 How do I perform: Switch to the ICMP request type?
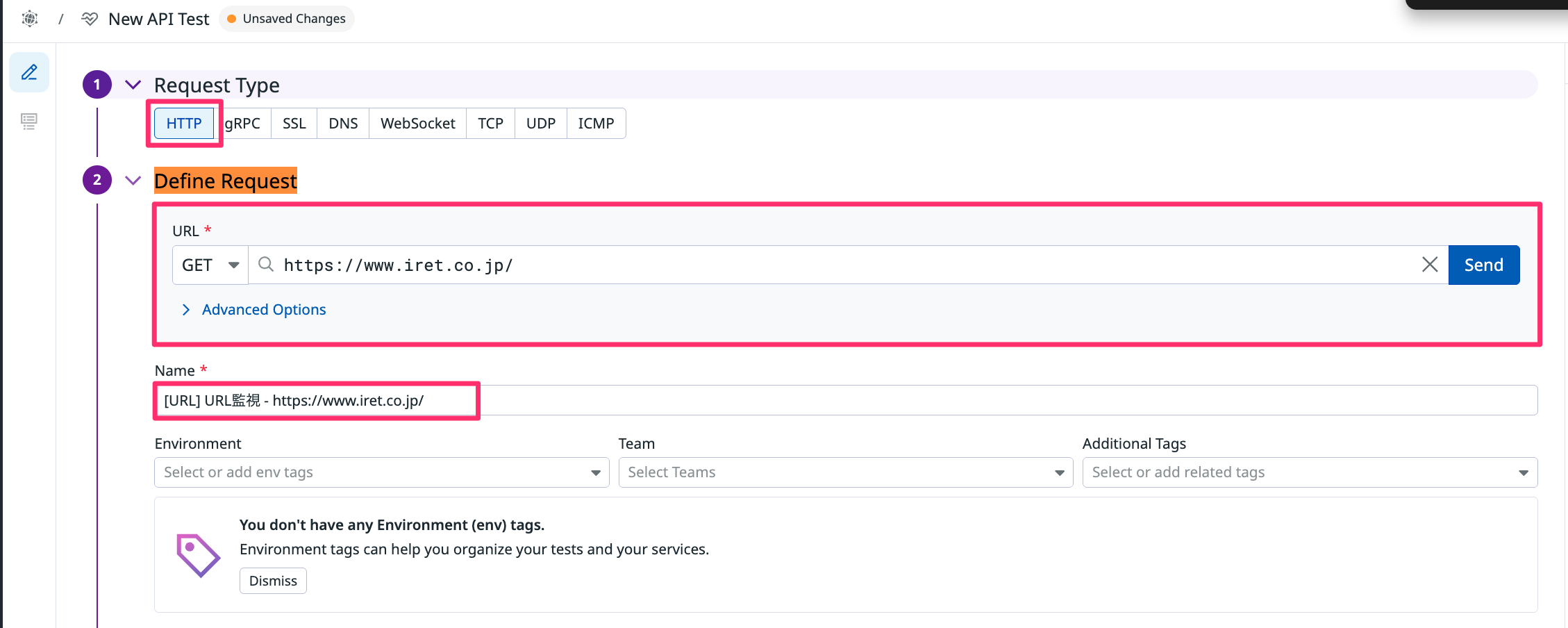tap(596, 124)
